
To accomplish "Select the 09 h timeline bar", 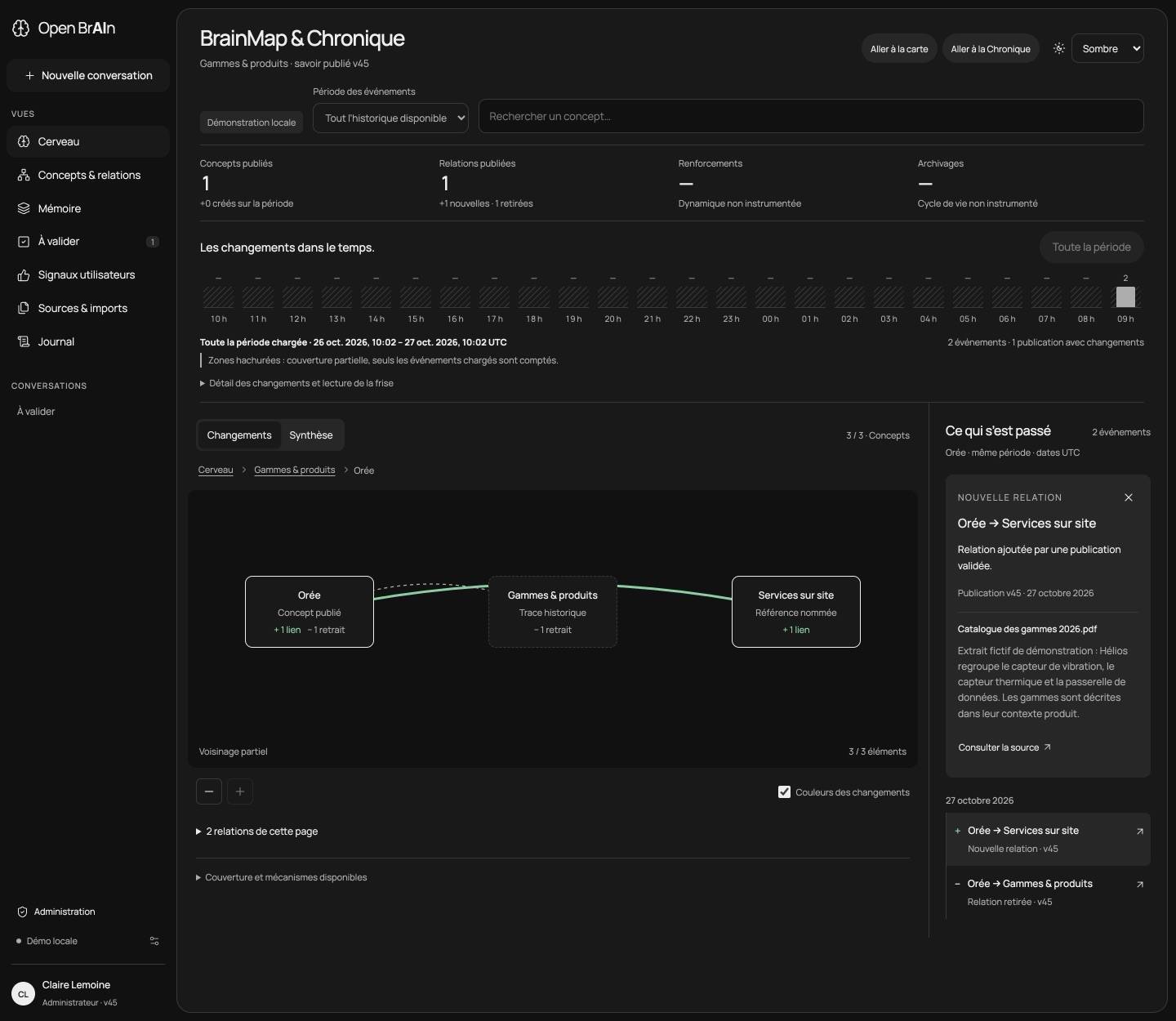I will click(x=1125, y=296).
